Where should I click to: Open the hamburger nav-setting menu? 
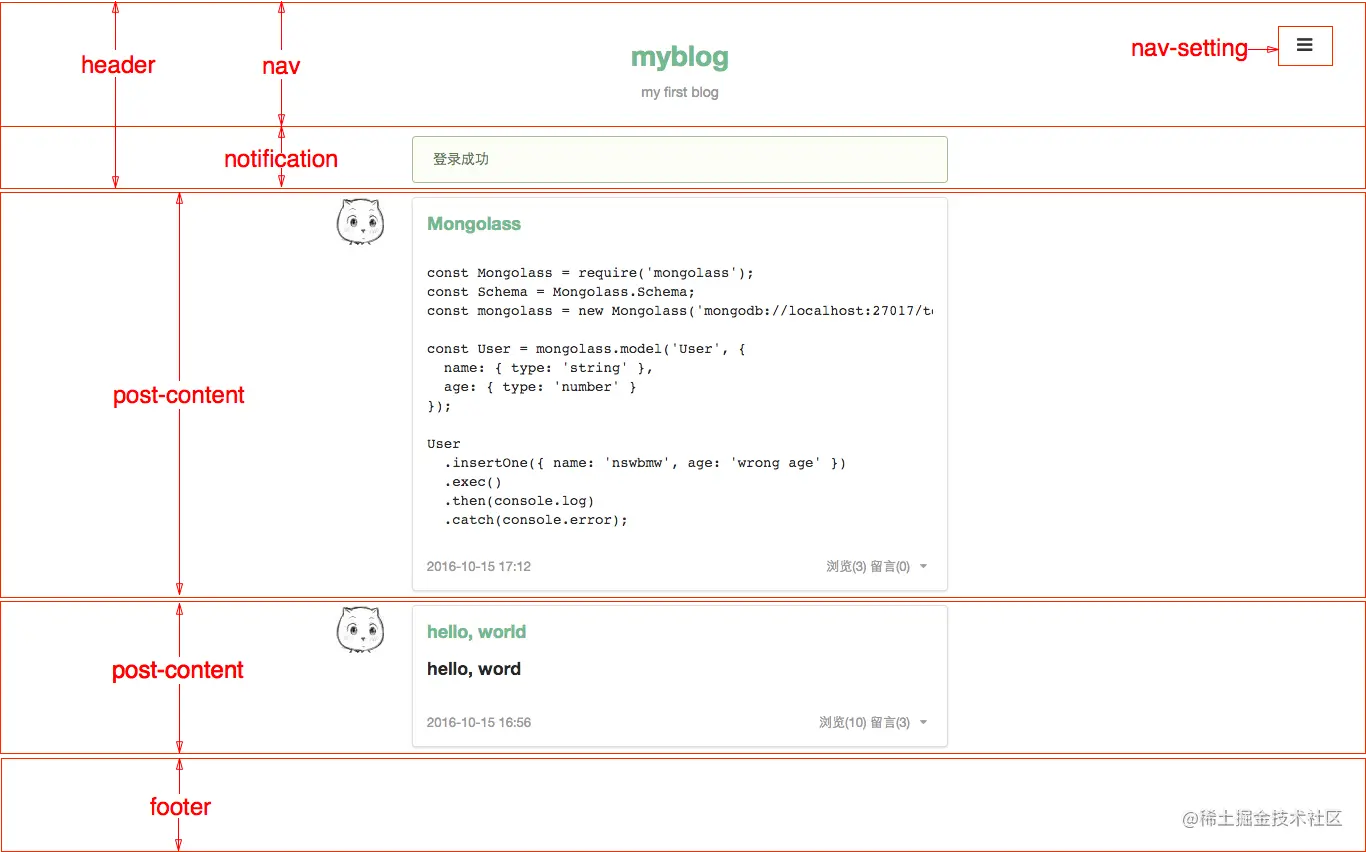click(1305, 46)
